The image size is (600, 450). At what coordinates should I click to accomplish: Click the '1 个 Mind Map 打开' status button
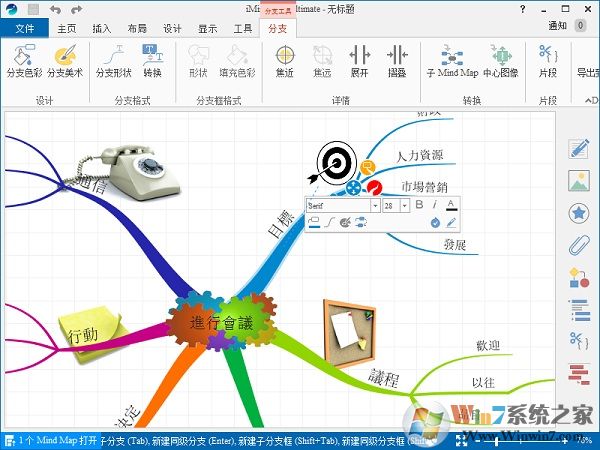pyautogui.click(x=51, y=440)
